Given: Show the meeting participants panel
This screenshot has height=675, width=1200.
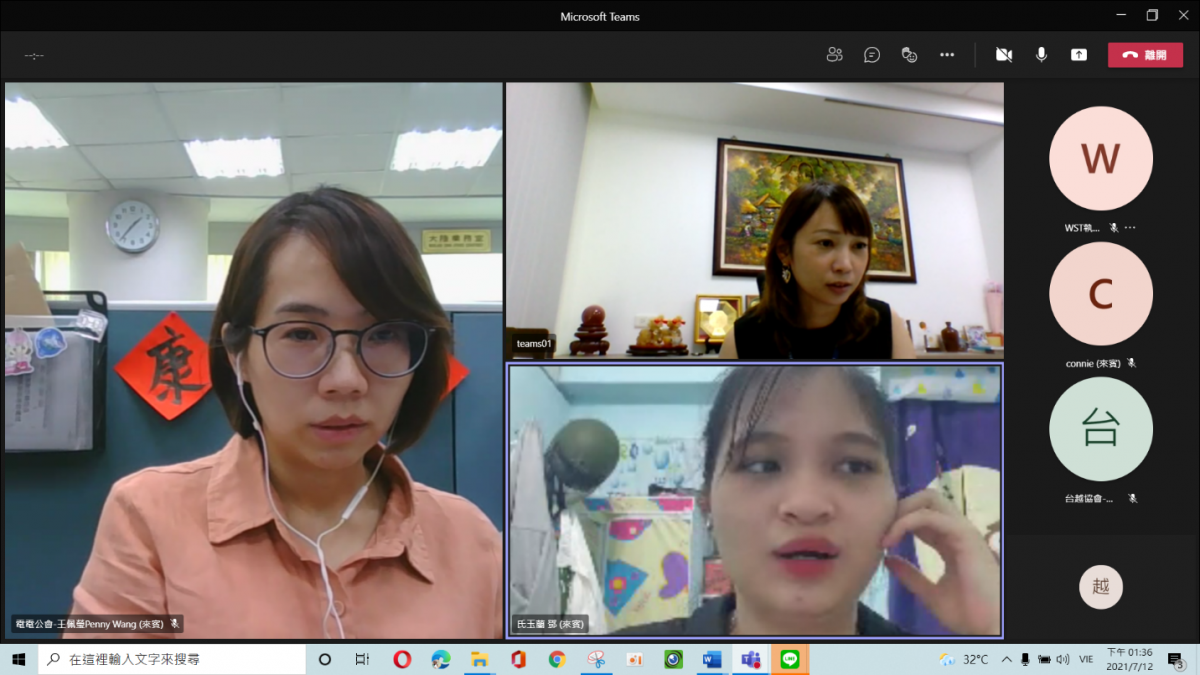Looking at the screenshot, I should 834,55.
